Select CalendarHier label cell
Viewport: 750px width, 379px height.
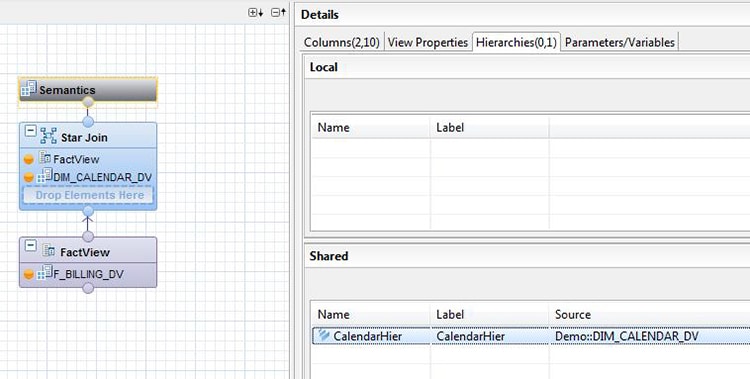[471, 336]
